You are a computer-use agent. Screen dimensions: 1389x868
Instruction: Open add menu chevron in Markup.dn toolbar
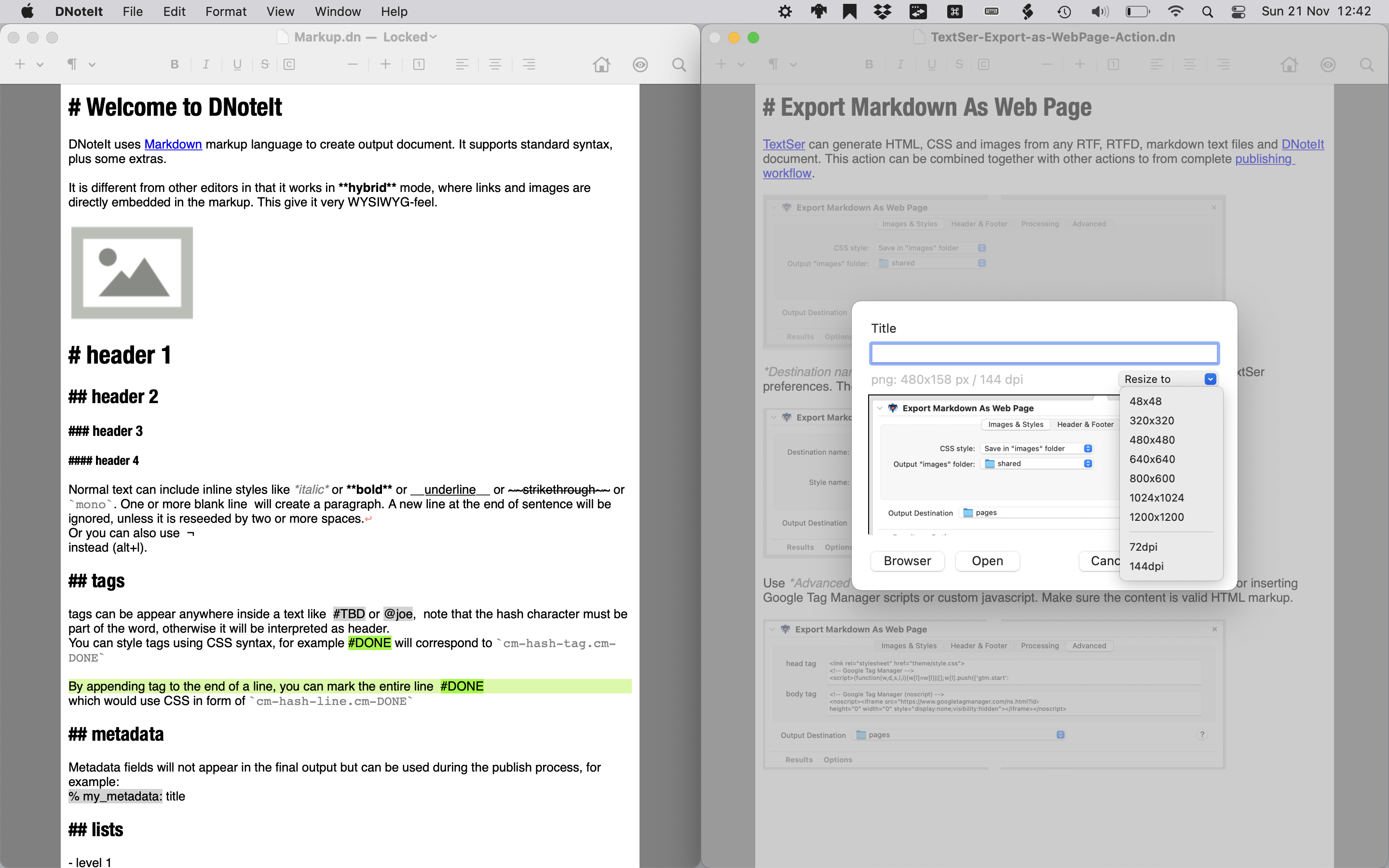pos(40,65)
